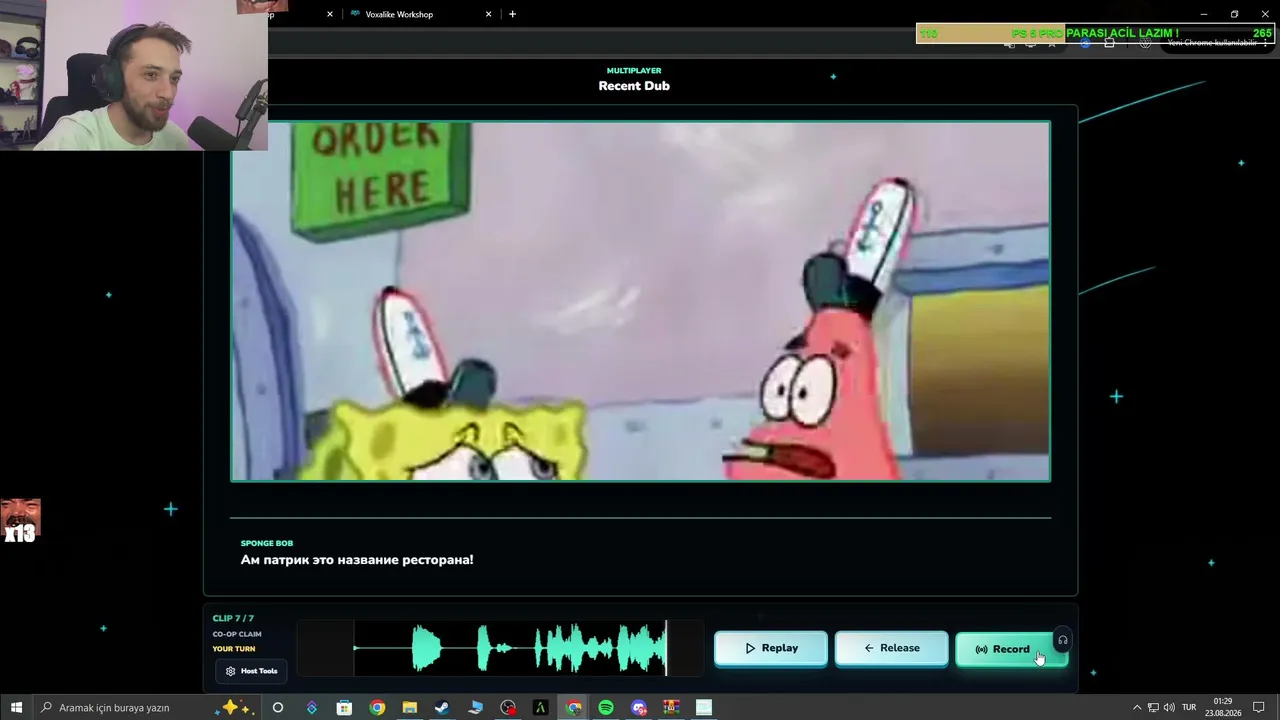The image size is (1280, 720).
Task: Click inside the audio waveform track
Action: 498,648
